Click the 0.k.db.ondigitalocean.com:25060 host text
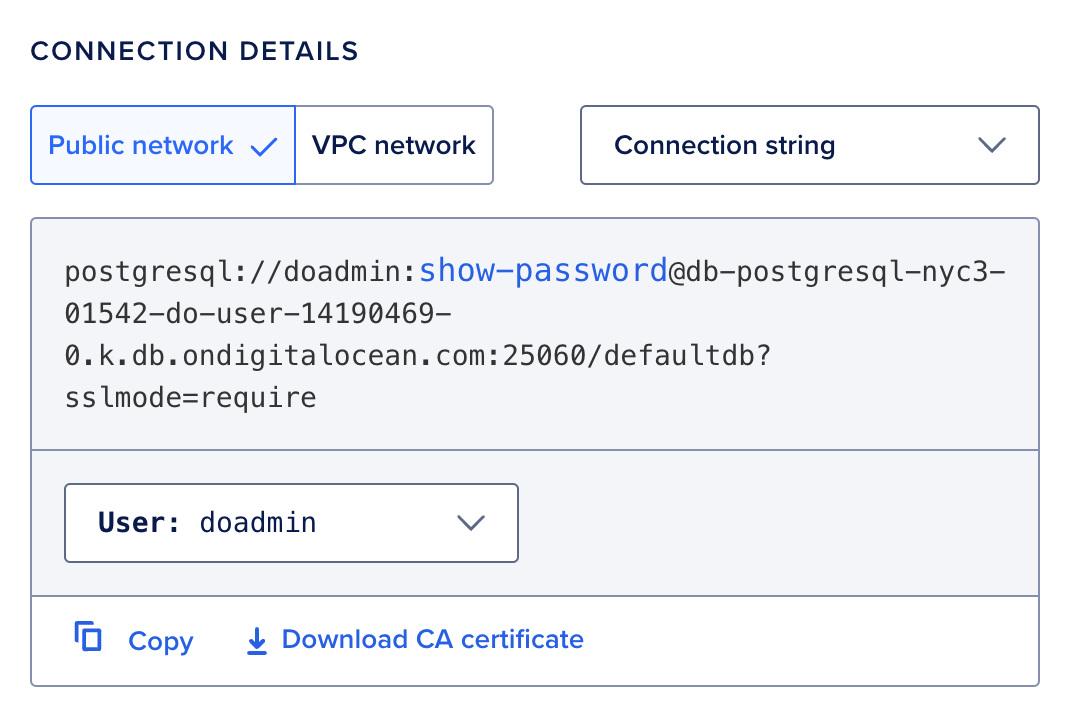Image resolution: width=1066 pixels, height=706 pixels. click(329, 356)
